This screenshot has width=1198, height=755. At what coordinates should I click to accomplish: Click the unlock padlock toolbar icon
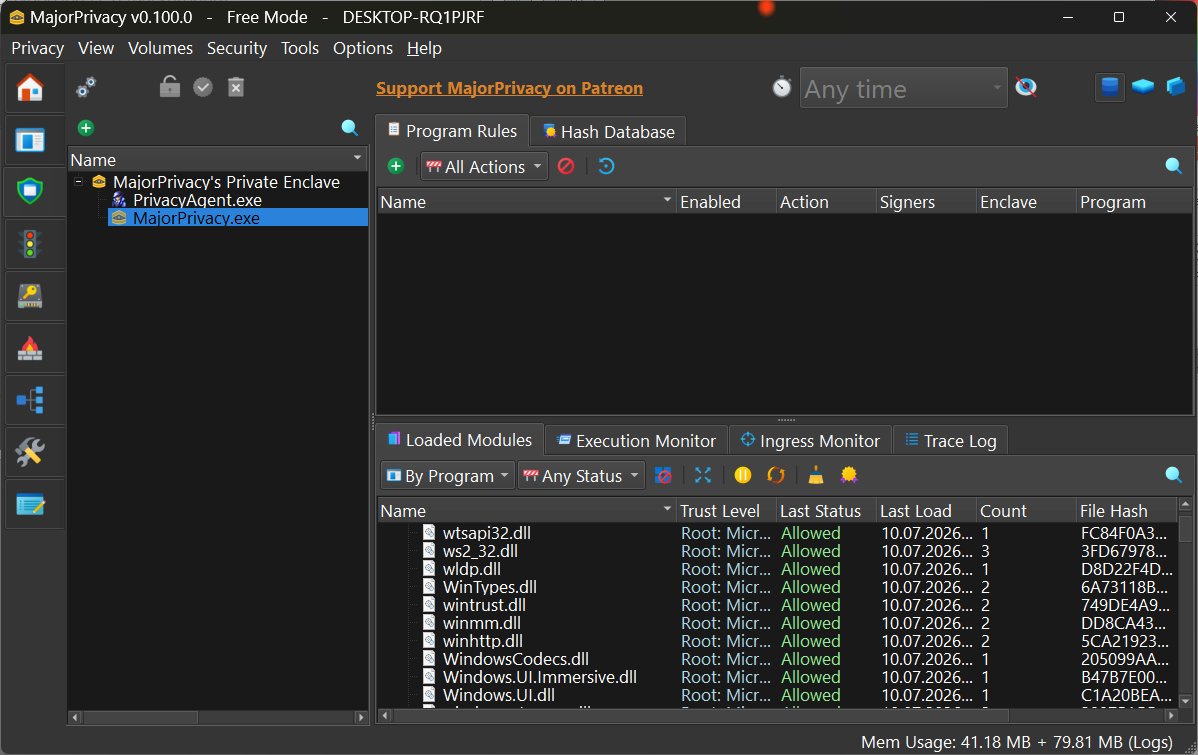click(x=170, y=86)
